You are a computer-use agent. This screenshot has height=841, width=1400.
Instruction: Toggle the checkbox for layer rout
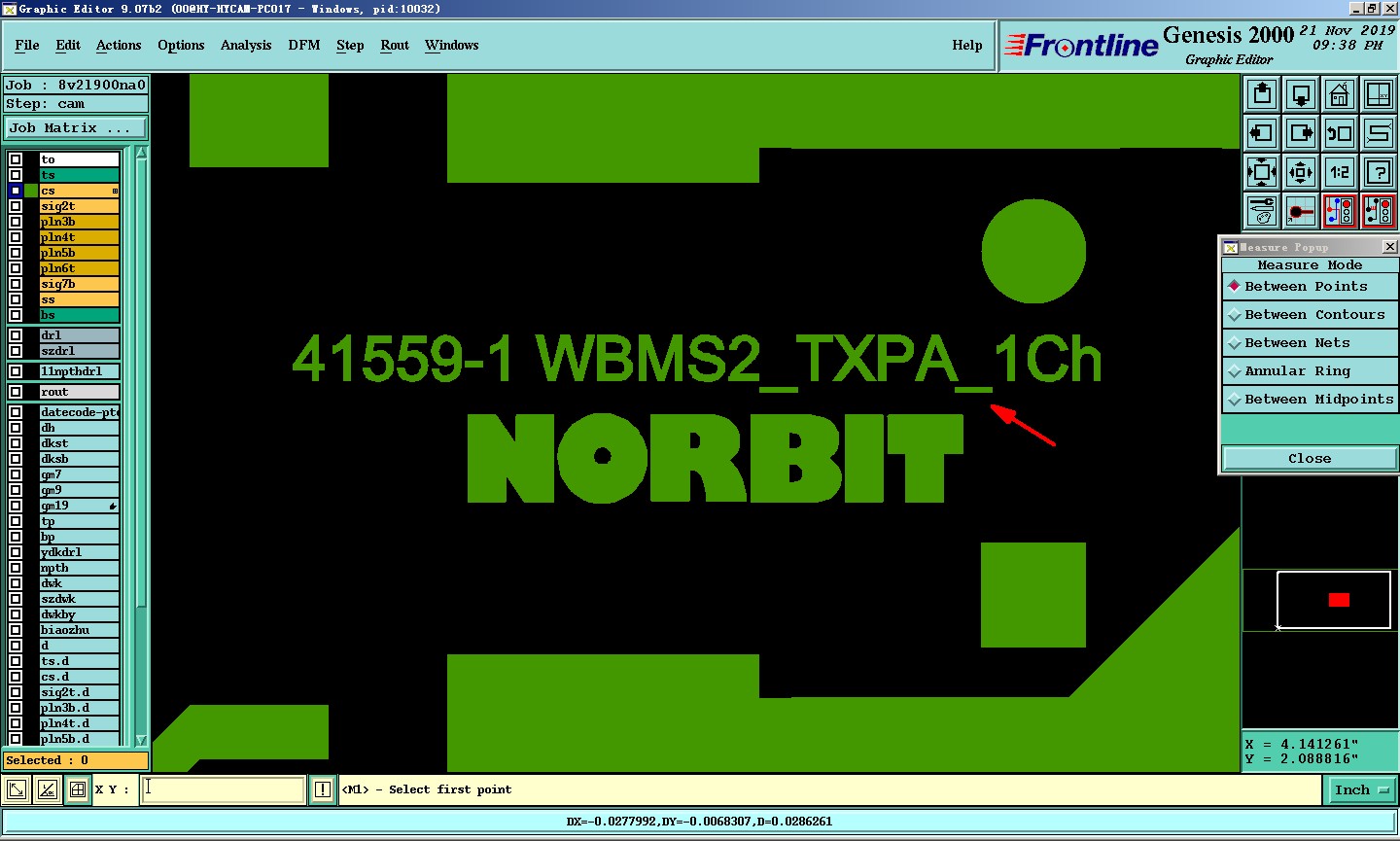click(x=16, y=392)
